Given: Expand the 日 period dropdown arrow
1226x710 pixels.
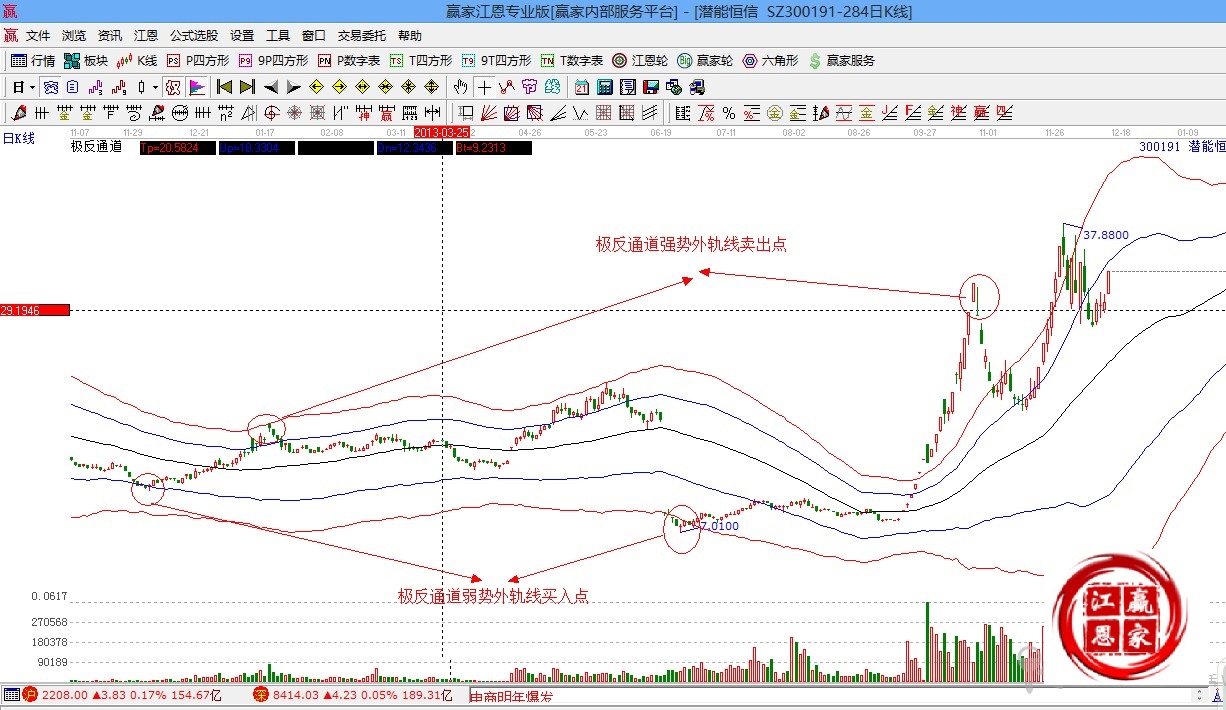Looking at the screenshot, I should [32, 87].
